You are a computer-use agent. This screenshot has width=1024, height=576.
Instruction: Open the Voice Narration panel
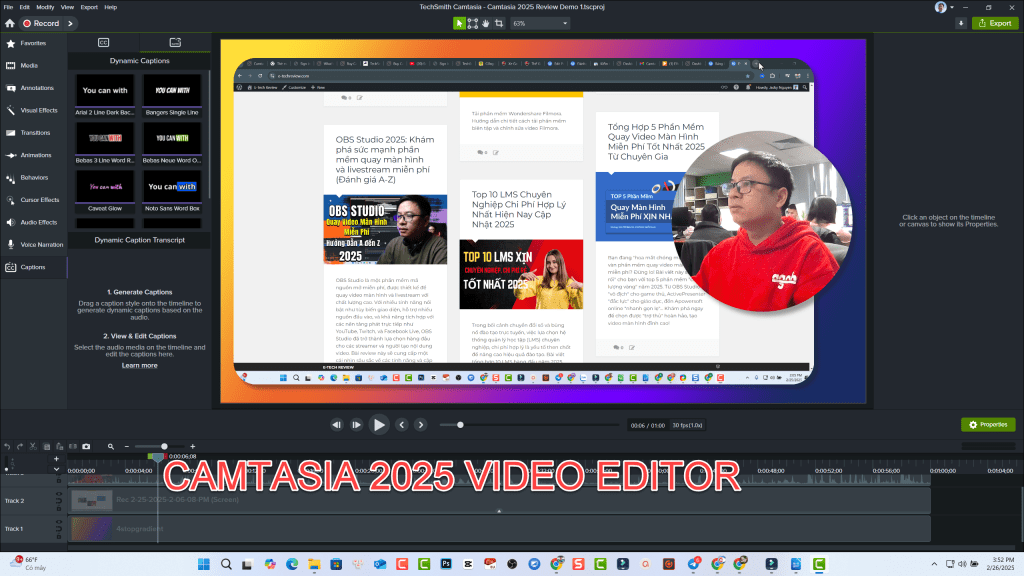pos(41,244)
